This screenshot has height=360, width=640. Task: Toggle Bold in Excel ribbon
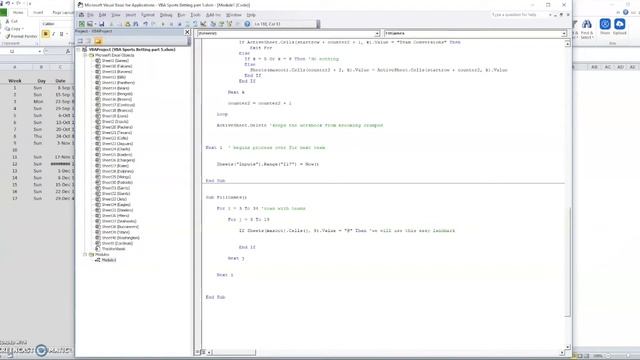46,34
